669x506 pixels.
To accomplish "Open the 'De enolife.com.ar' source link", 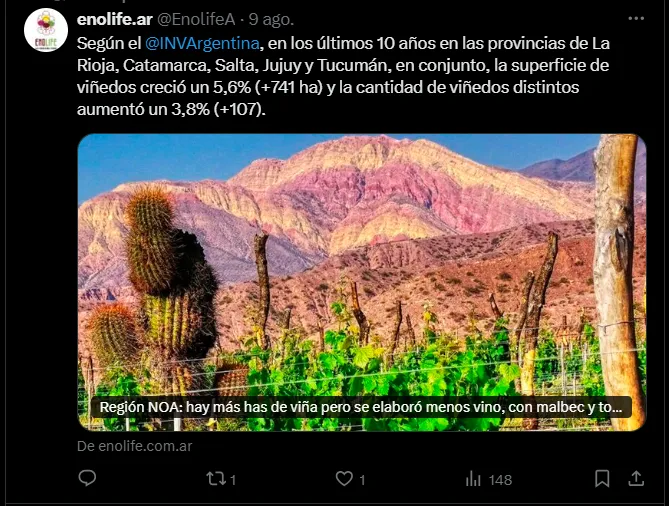I will (134, 446).
